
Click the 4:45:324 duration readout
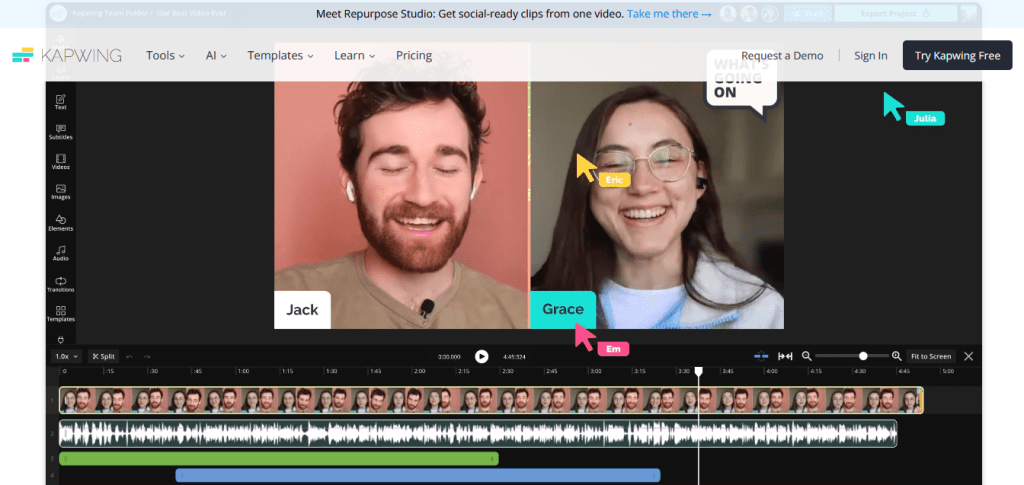515,357
